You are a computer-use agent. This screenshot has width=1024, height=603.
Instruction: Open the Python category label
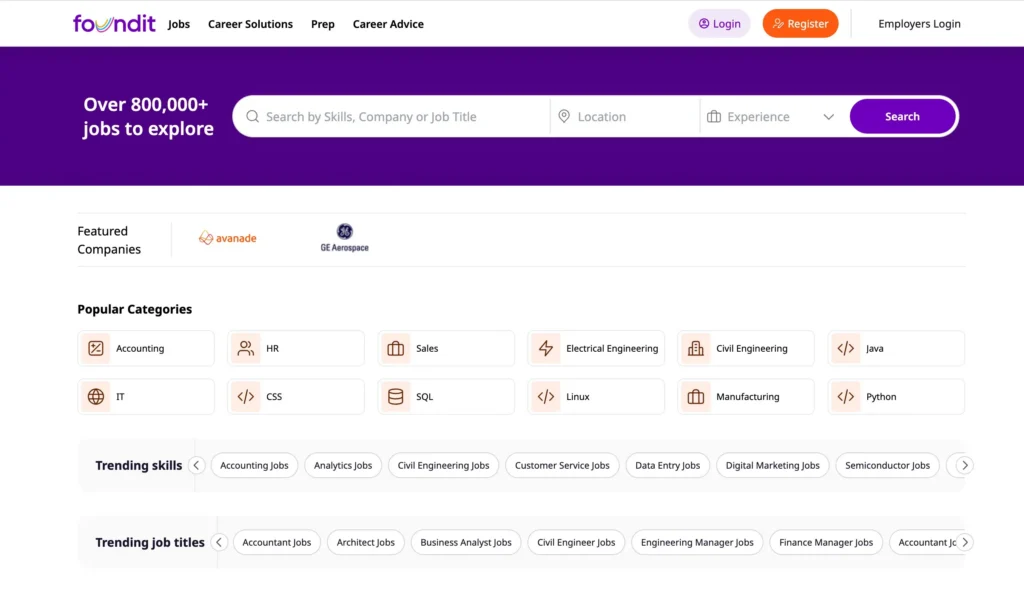coord(881,397)
